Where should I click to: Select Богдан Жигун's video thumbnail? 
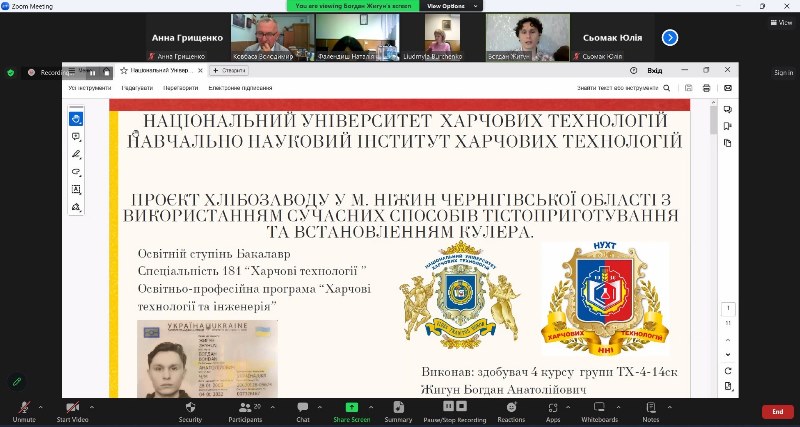(528, 37)
